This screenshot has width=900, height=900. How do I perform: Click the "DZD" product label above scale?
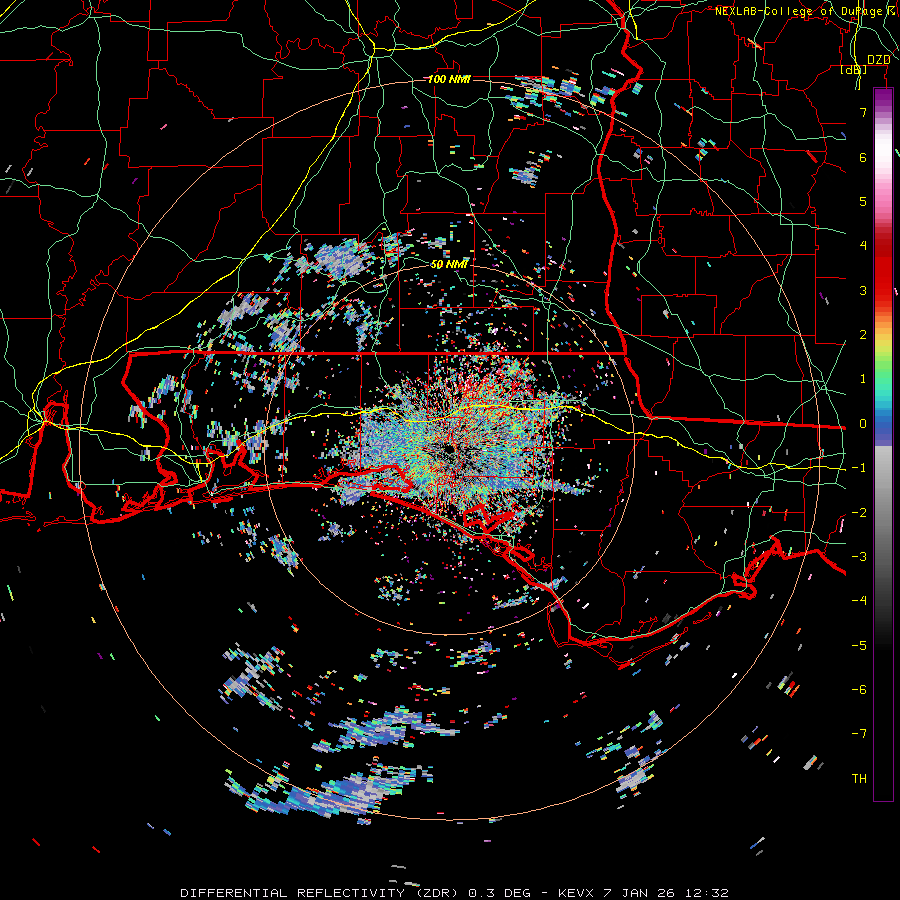pos(878,60)
